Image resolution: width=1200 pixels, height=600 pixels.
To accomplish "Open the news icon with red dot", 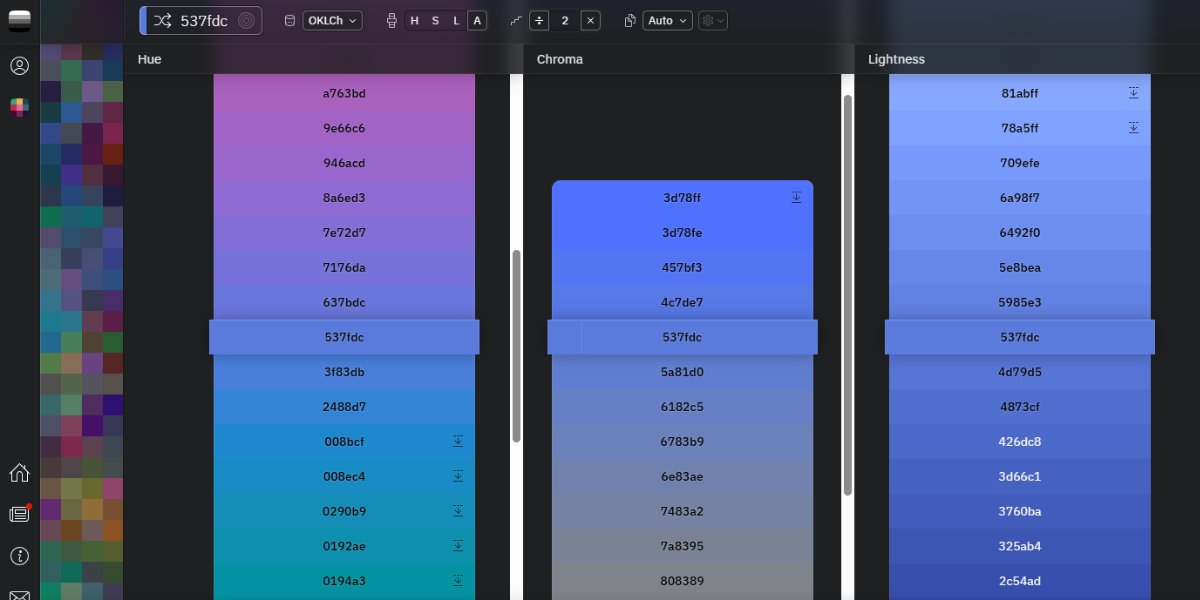I will point(19,514).
